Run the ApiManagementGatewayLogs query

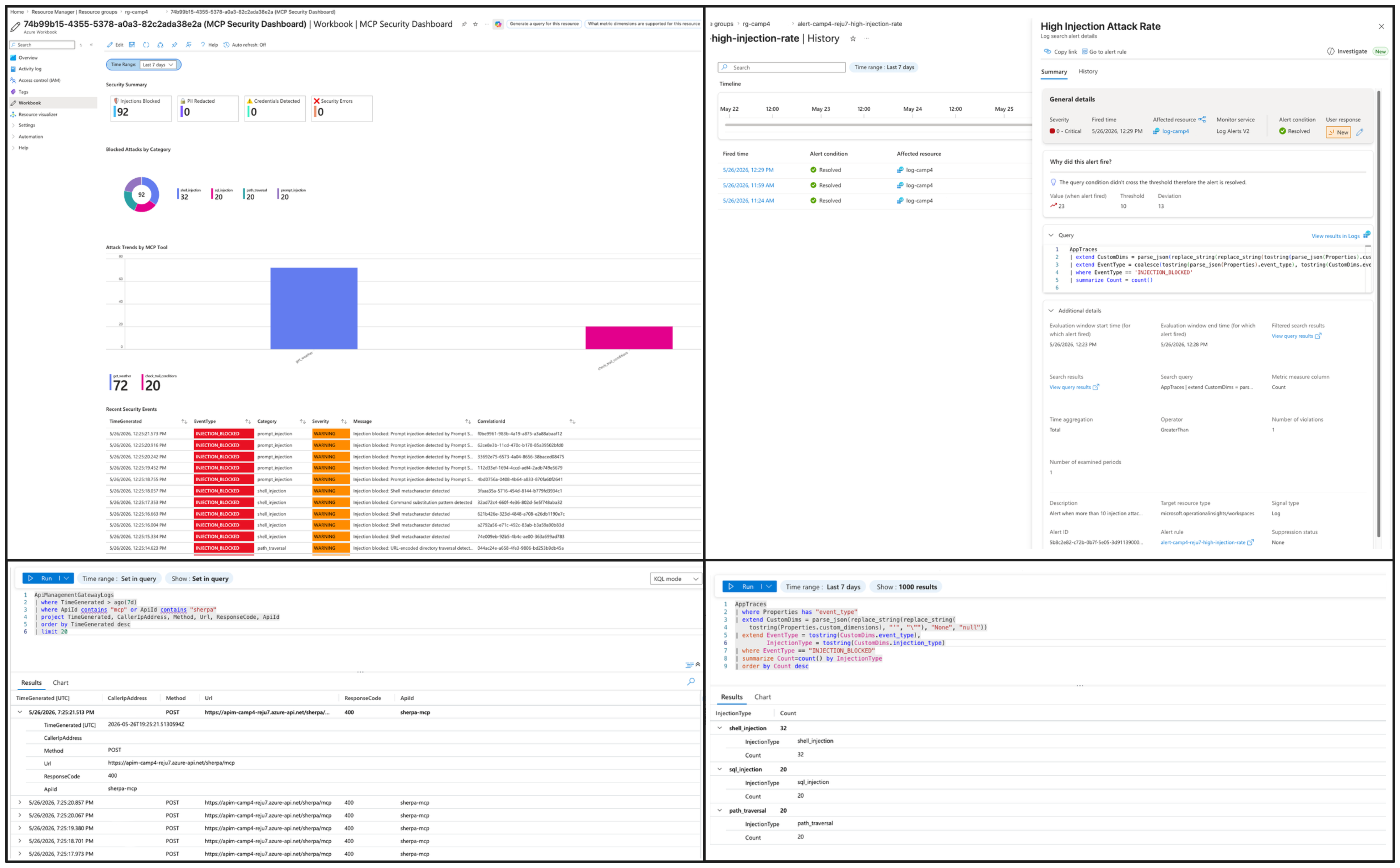click(x=41, y=578)
